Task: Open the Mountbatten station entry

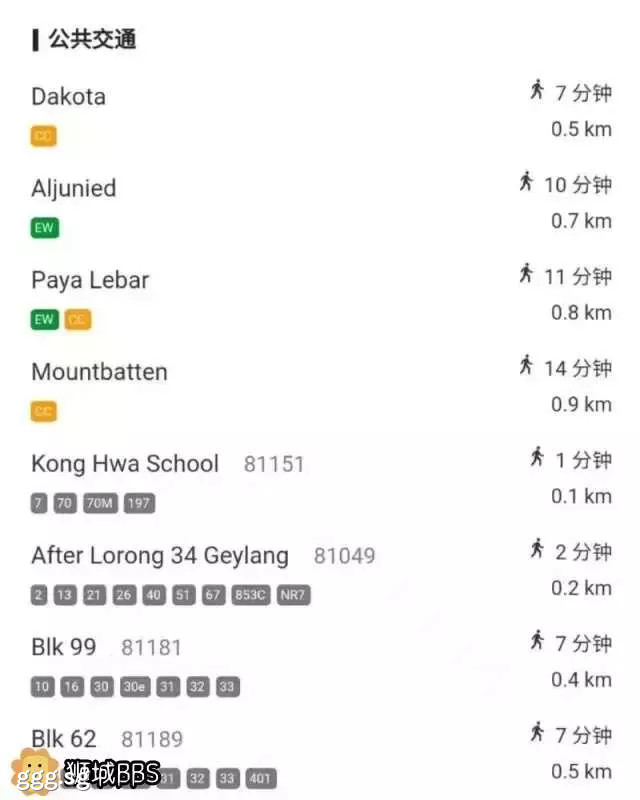Action: 99,372
